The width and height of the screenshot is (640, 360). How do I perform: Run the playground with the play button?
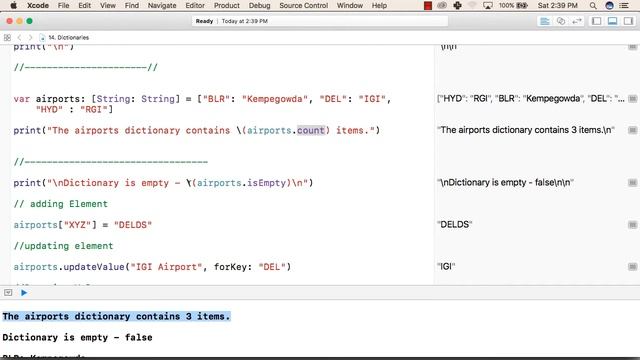click(24, 293)
